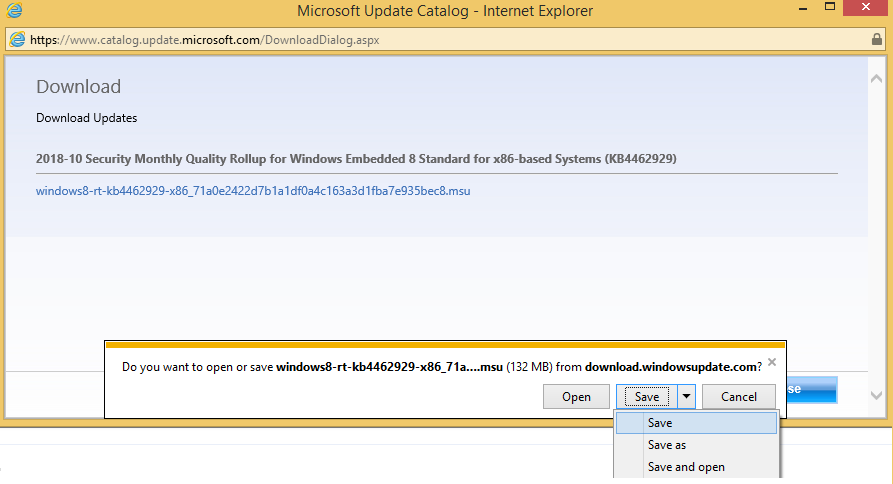Click the KB4462929 Security Monthly Quality Rollup title
Viewport: 893px width, 484px height.
[x=356, y=159]
